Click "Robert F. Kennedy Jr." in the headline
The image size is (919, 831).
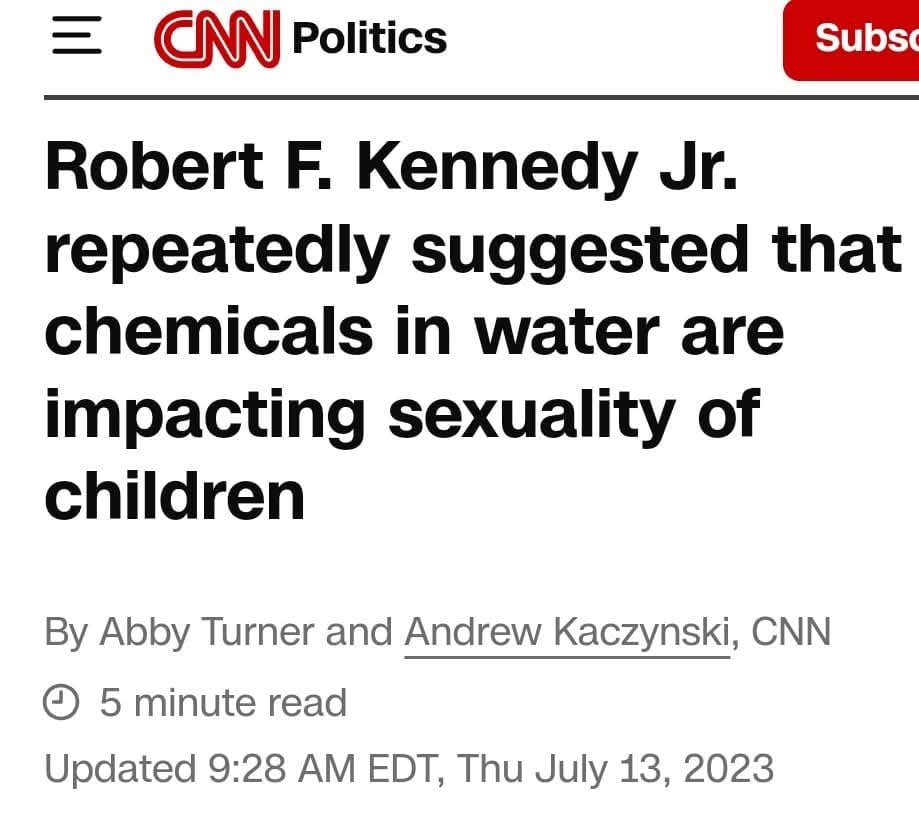pyautogui.click(x=392, y=167)
